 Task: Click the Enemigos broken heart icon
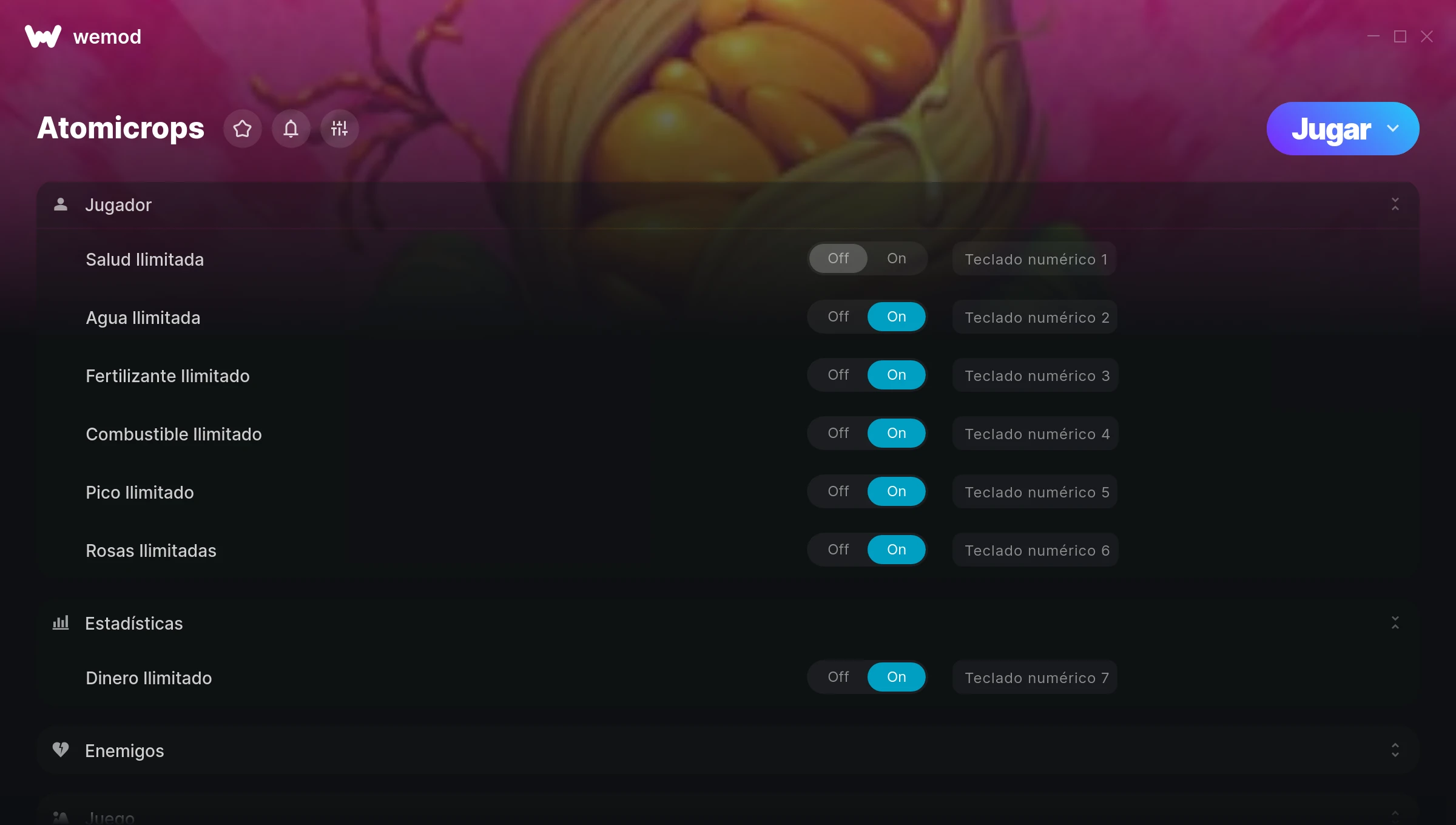(61, 750)
